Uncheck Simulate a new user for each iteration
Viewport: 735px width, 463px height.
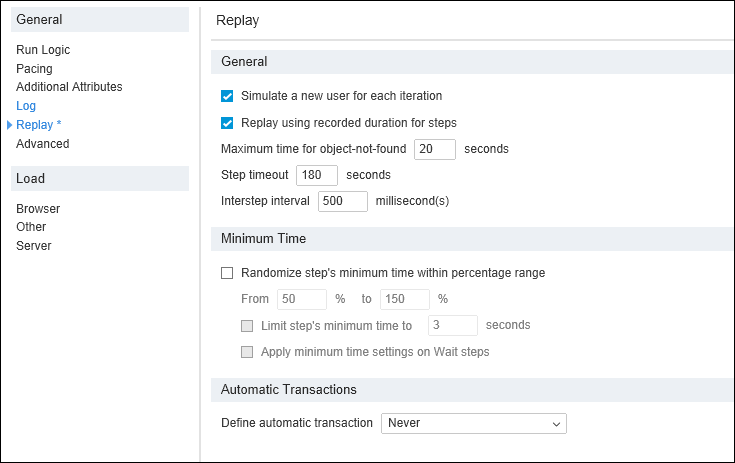[227, 96]
